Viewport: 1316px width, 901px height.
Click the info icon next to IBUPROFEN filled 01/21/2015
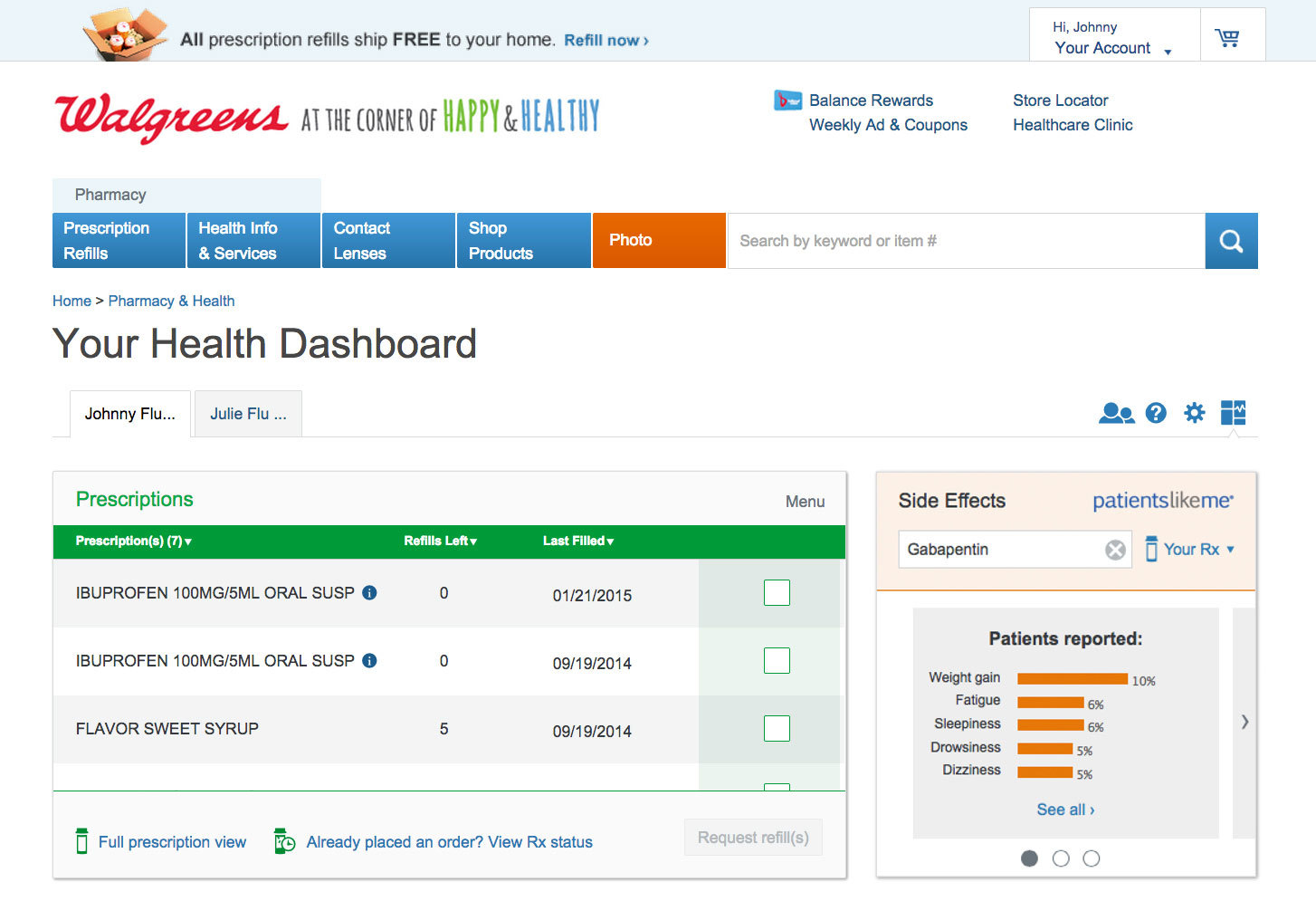coord(368,592)
